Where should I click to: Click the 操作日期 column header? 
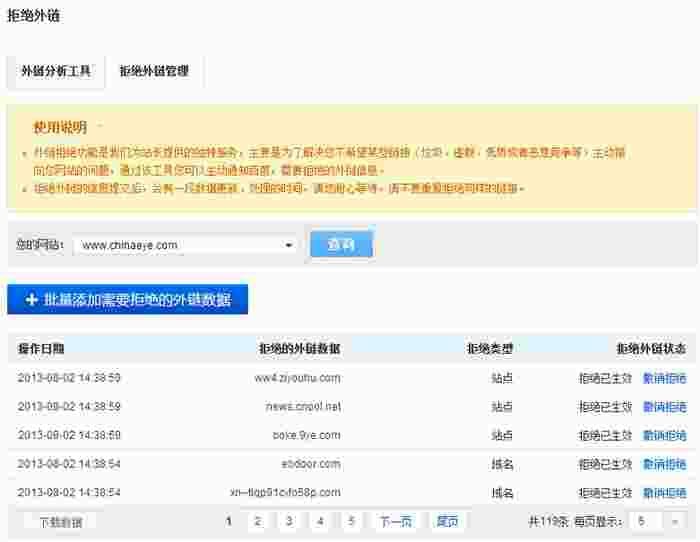tap(41, 348)
